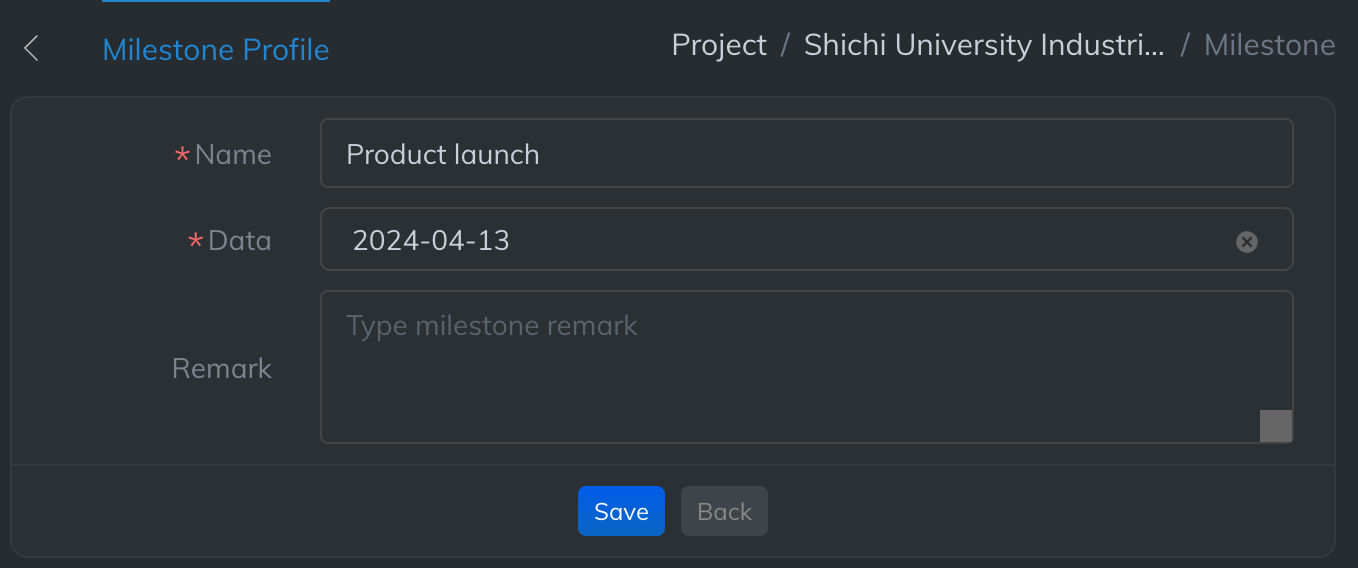Click the Remark textarea resize handle
The height and width of the screenshot is (568, 1358).
[x=1276, y=426]
